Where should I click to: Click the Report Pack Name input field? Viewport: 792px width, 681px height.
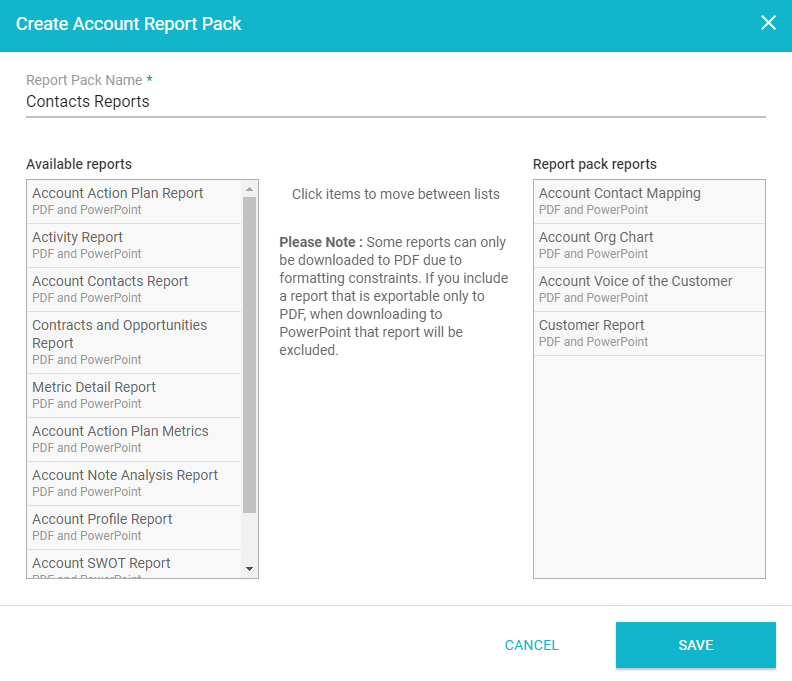coord(395,102)
